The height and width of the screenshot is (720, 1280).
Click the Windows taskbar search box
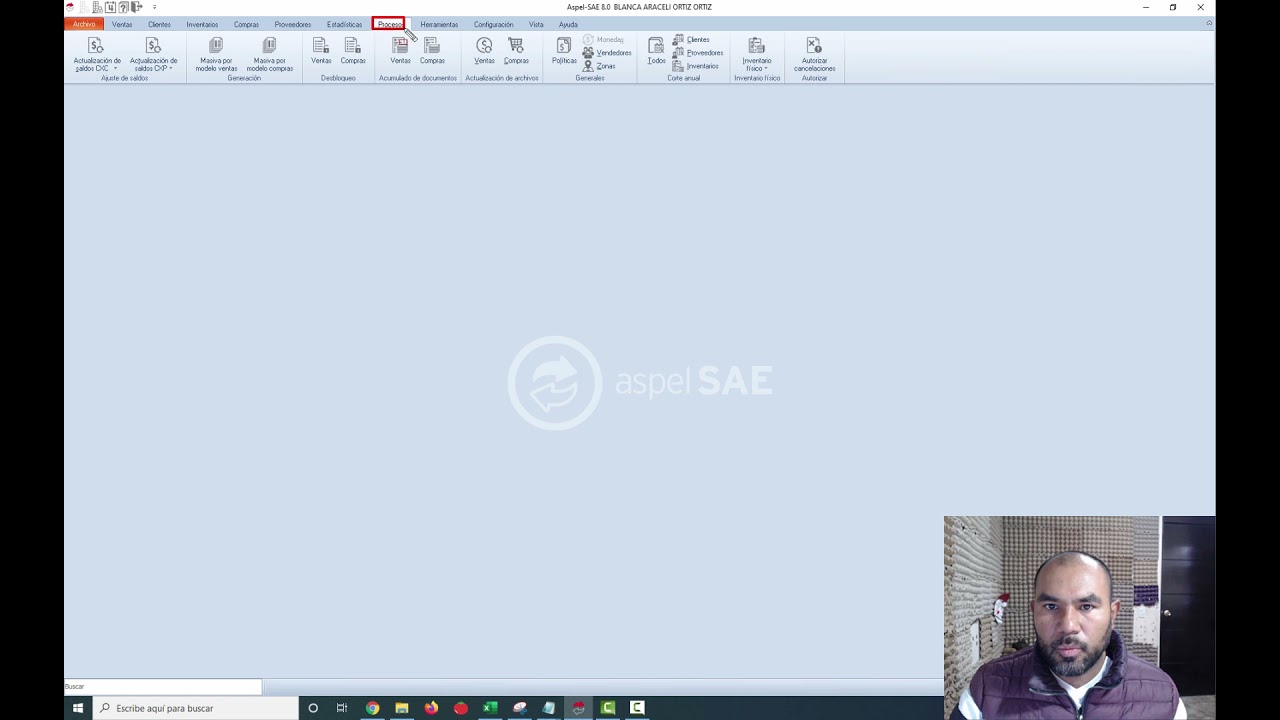tap(196, 708)
